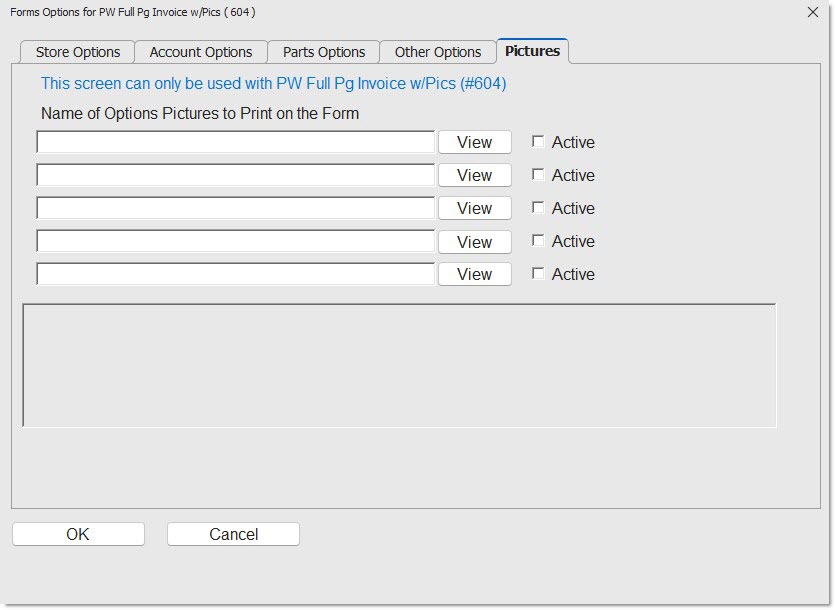Screen dimensions: 835x610
Task: Go to the Other Options tab
Action: click(x=438, y=52)
